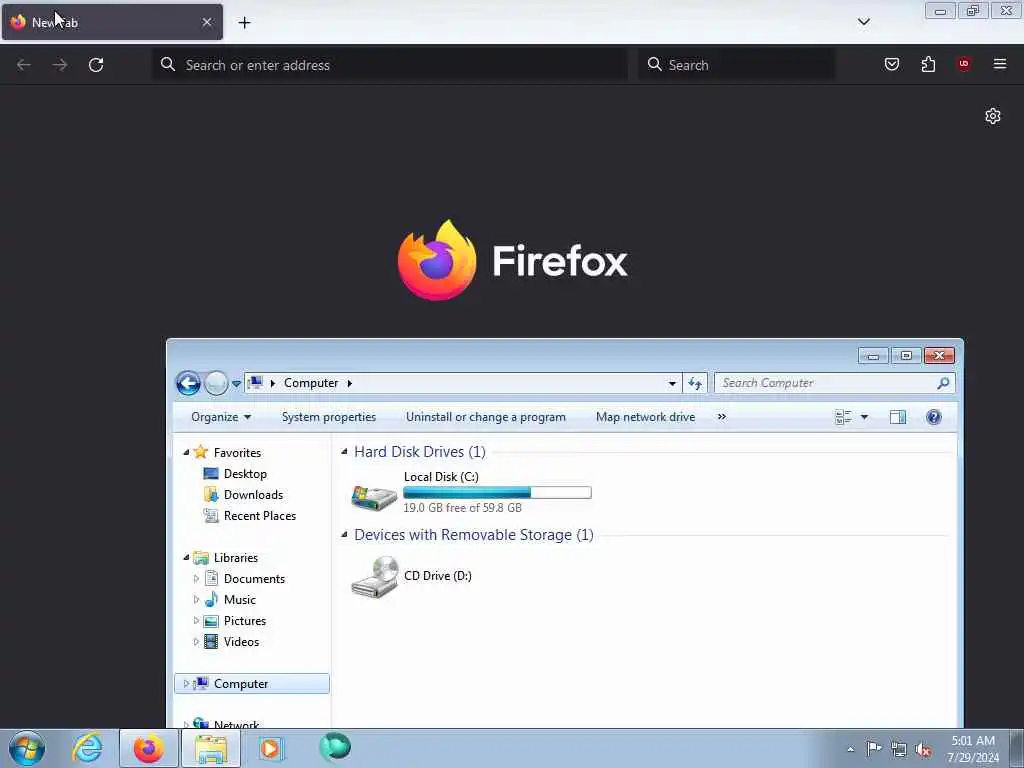This screenshot has height=768, width=1024.
Task: Show additional toolbar commands chevron
Action: [722, 417]
